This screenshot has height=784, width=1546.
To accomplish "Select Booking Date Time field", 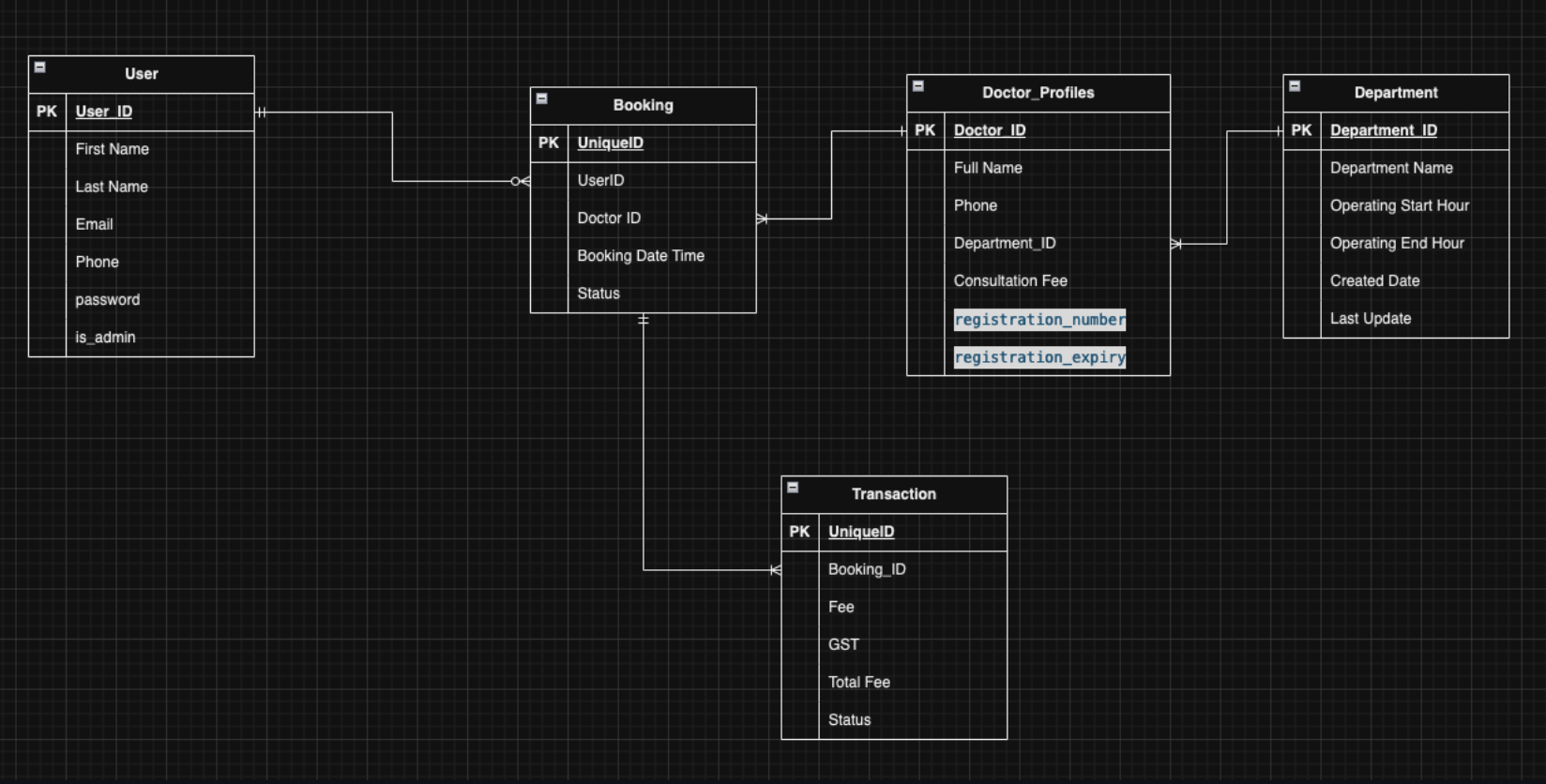I will coord(641,256).
